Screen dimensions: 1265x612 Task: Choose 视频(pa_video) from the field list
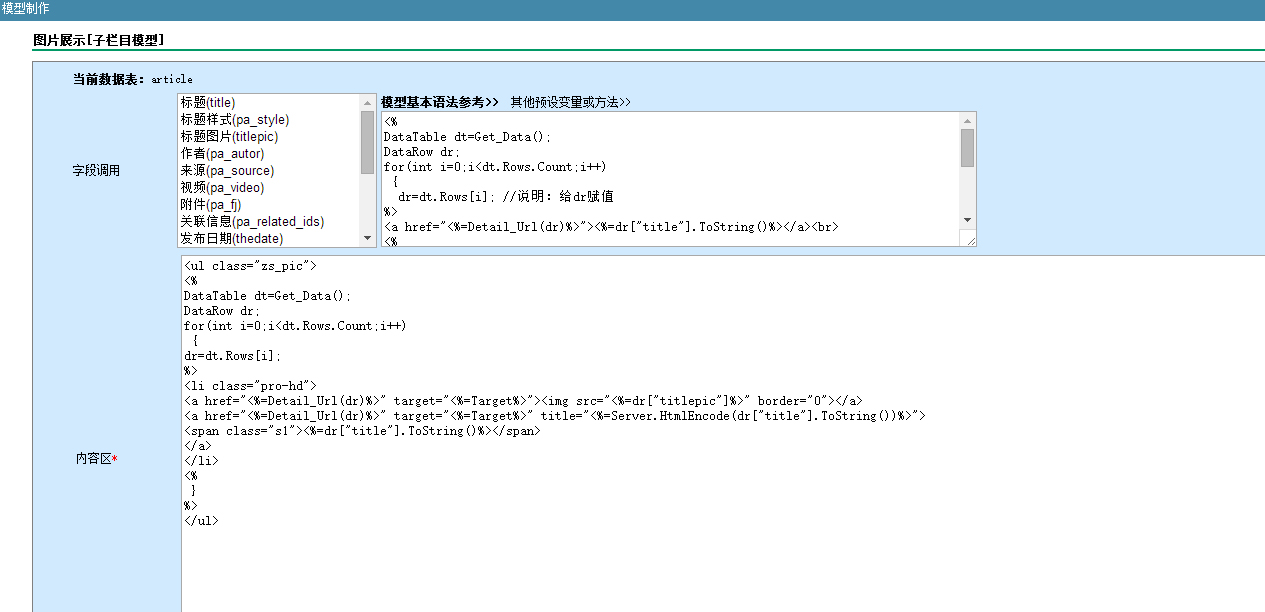pyautogui.click(x=222, y=187)
